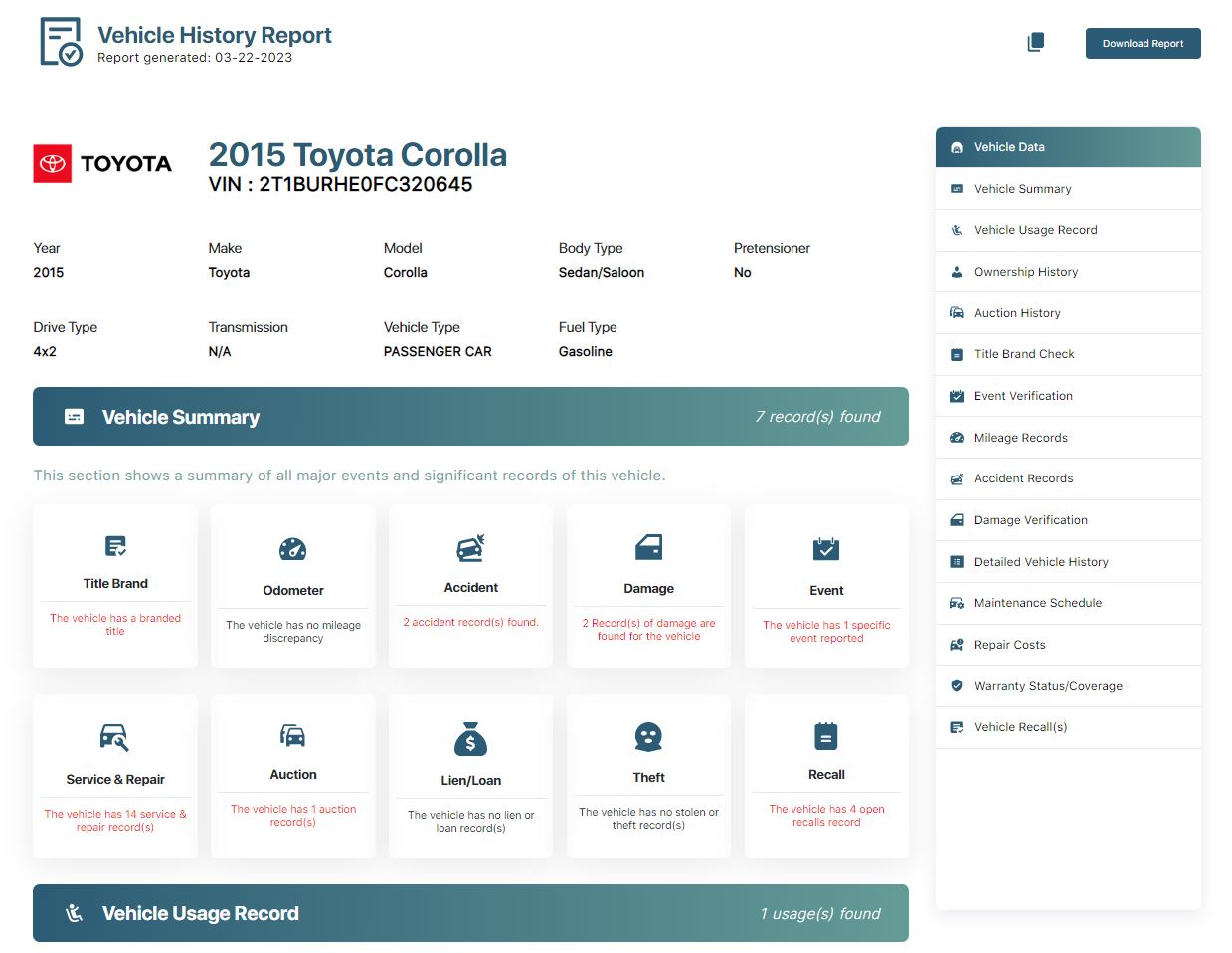This screenshot has width=1232, height=953.
Task: Click the Damage card door icon
Action: click(x=648, y=547)
